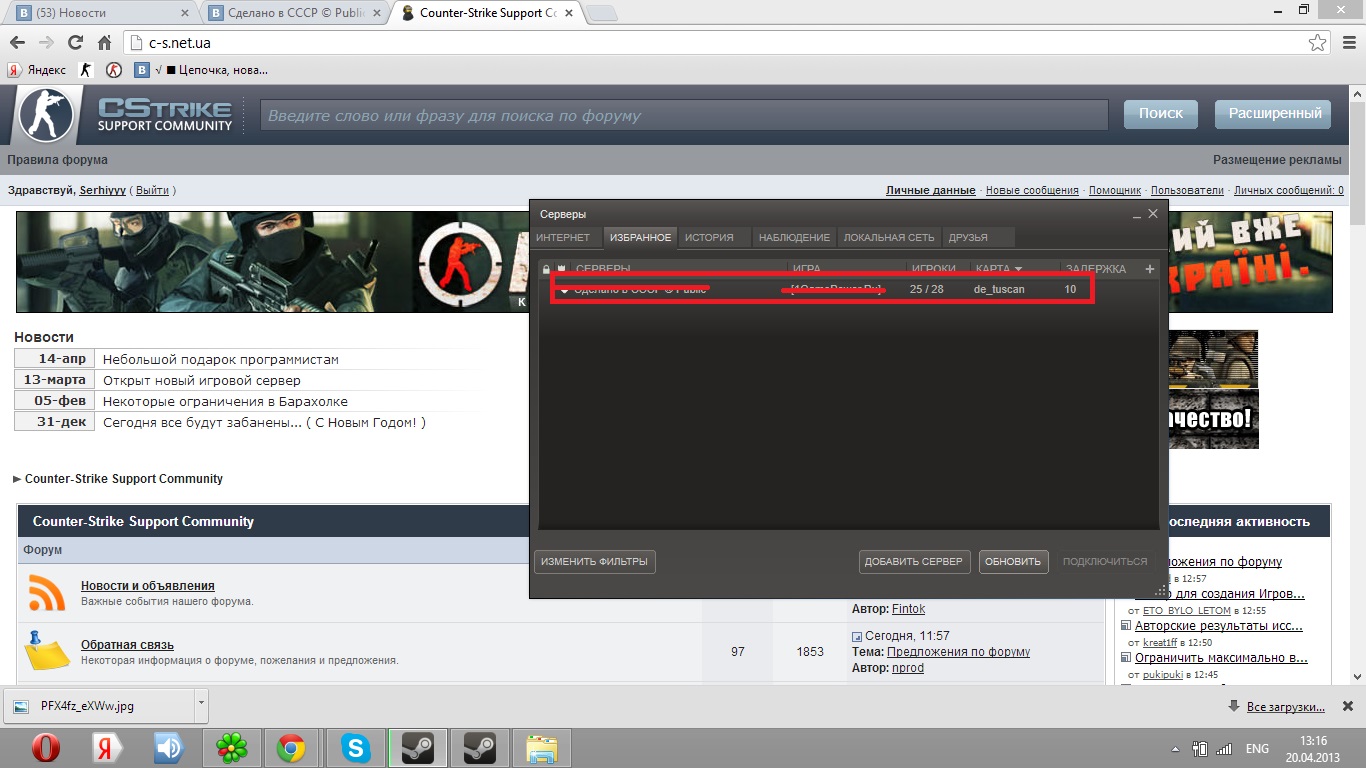
Task: Collapse the Counter-Strike Support Community section triangle
Action: pyautogui.click(x=17, y=479)
